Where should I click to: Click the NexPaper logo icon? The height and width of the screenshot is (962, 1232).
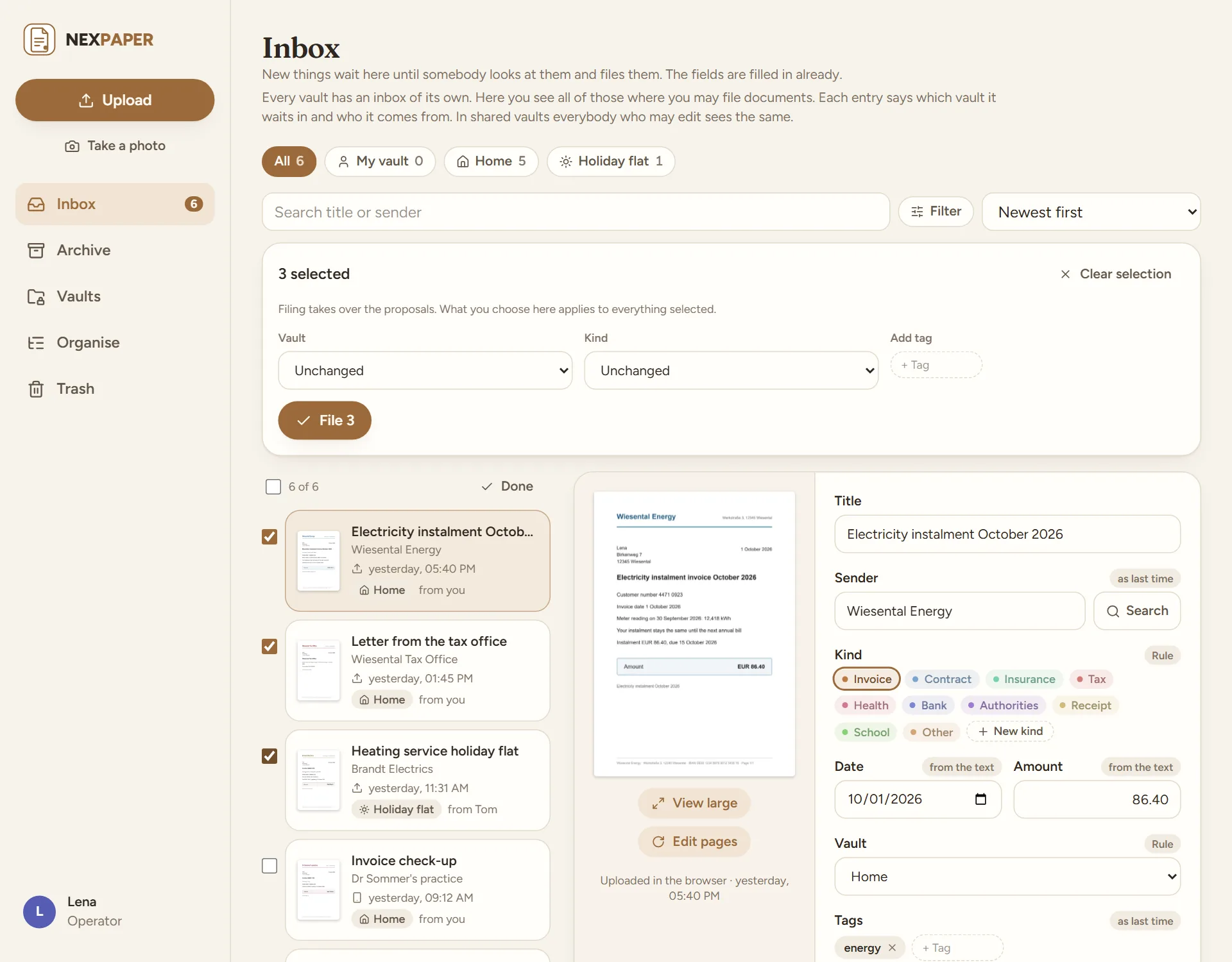pyautogui.click(x=39, y=40)
